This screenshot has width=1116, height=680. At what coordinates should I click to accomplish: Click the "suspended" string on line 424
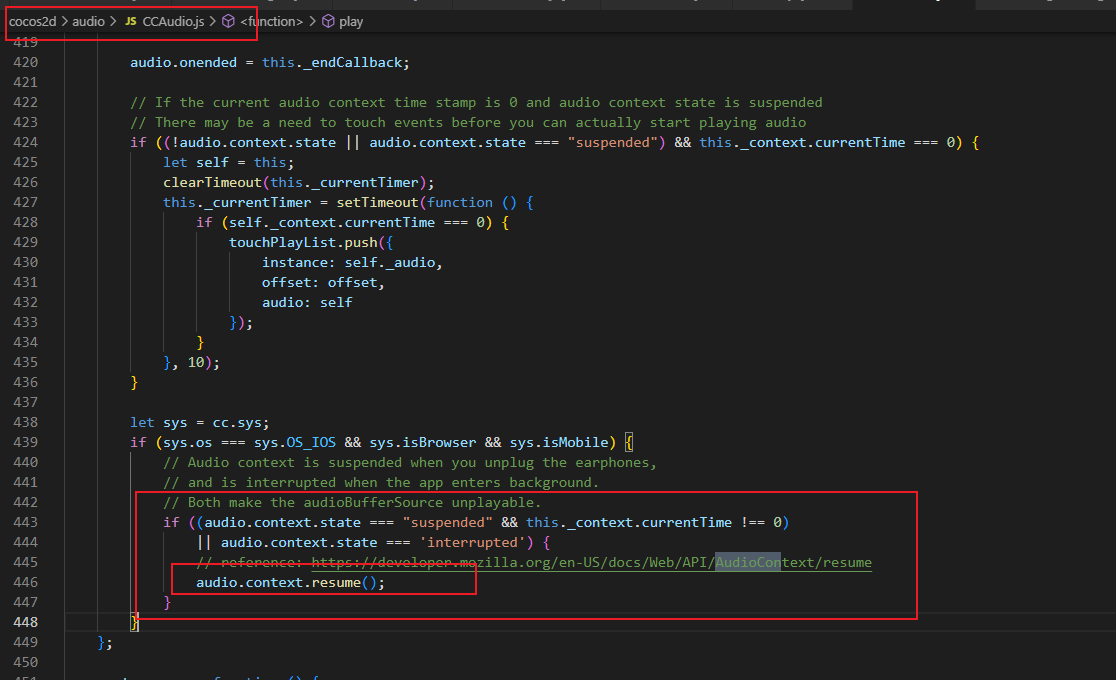coord(612,142)
